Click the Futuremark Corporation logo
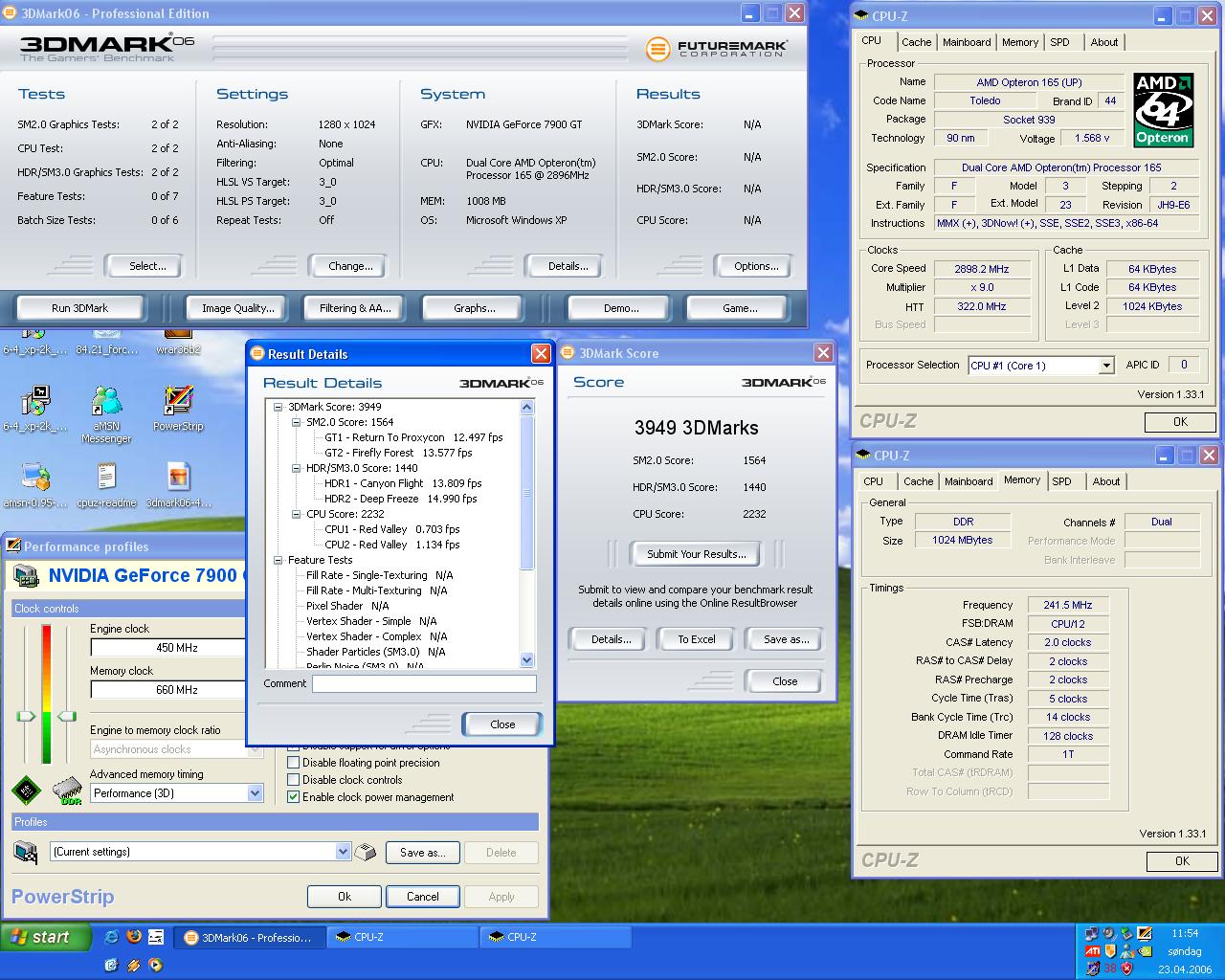 pyautogui.click(x=717, y=48)
